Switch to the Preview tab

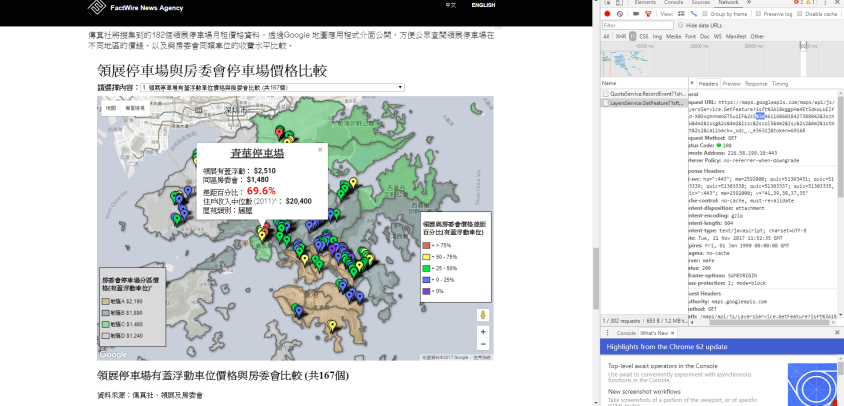click(x=732, y=84)
